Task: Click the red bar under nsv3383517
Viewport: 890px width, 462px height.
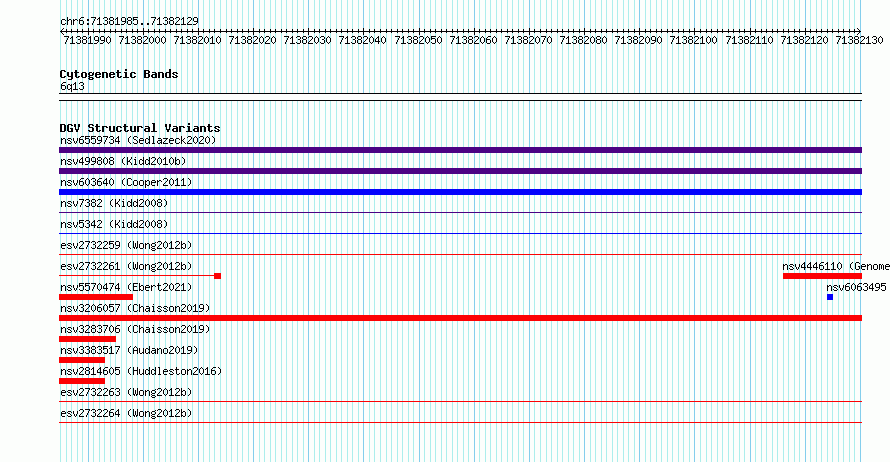Action: tap(82, 360)
